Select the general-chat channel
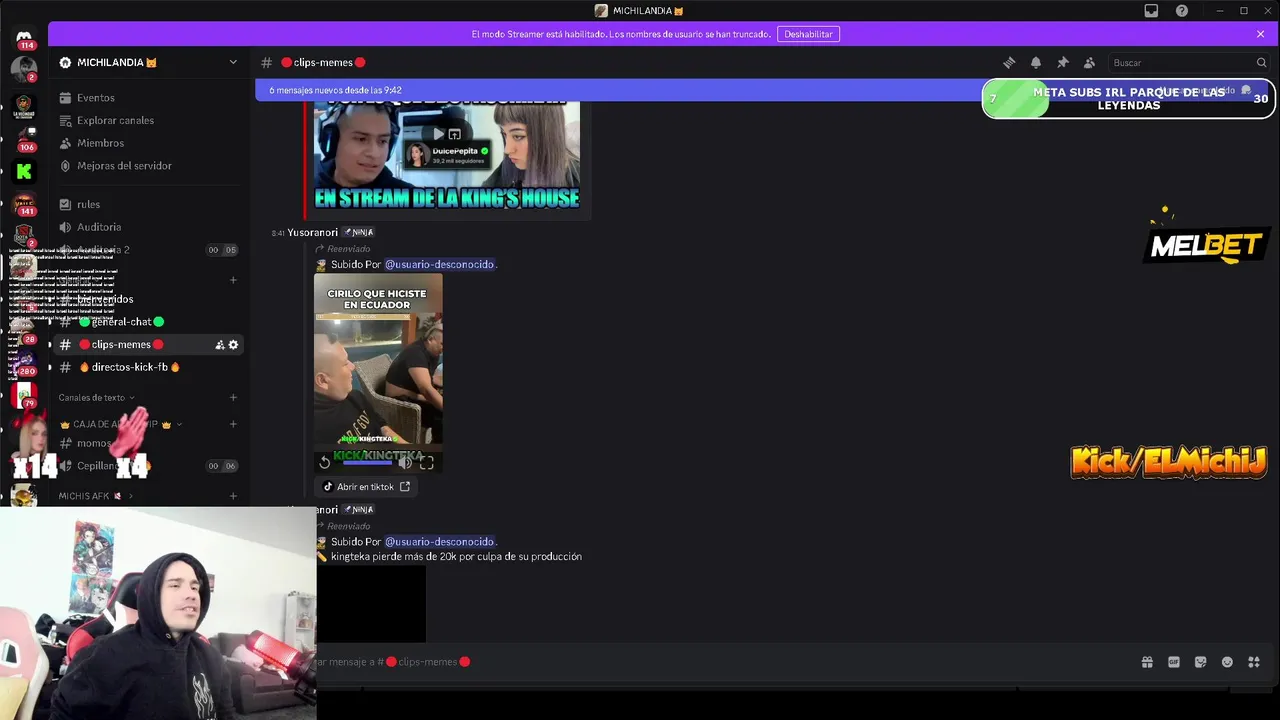Viewport: 1280px width, 720px height. point(121,322)
